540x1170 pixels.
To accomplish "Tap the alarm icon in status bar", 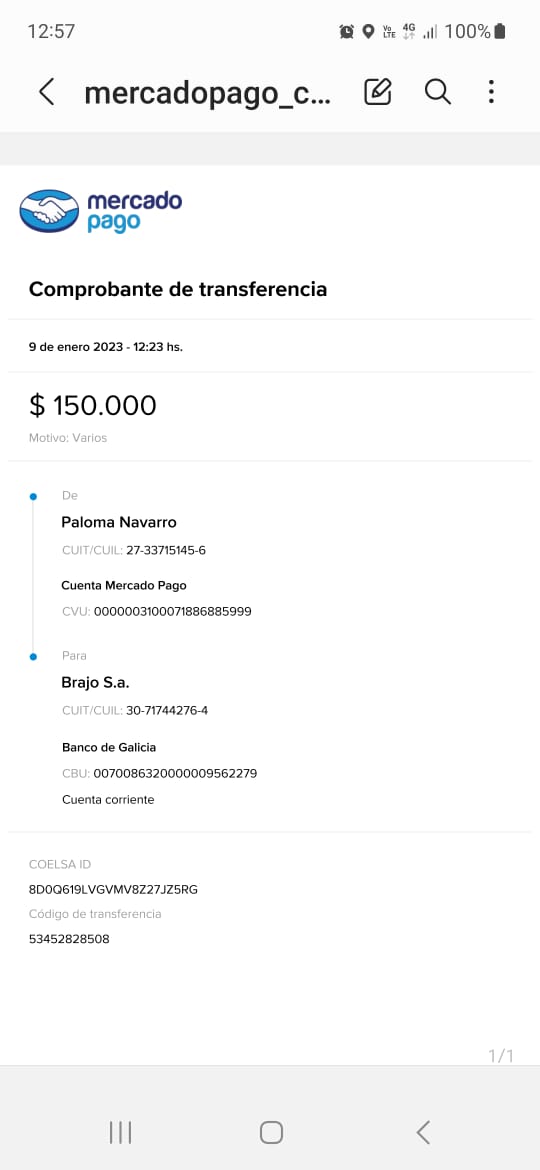I will [347, 31].
